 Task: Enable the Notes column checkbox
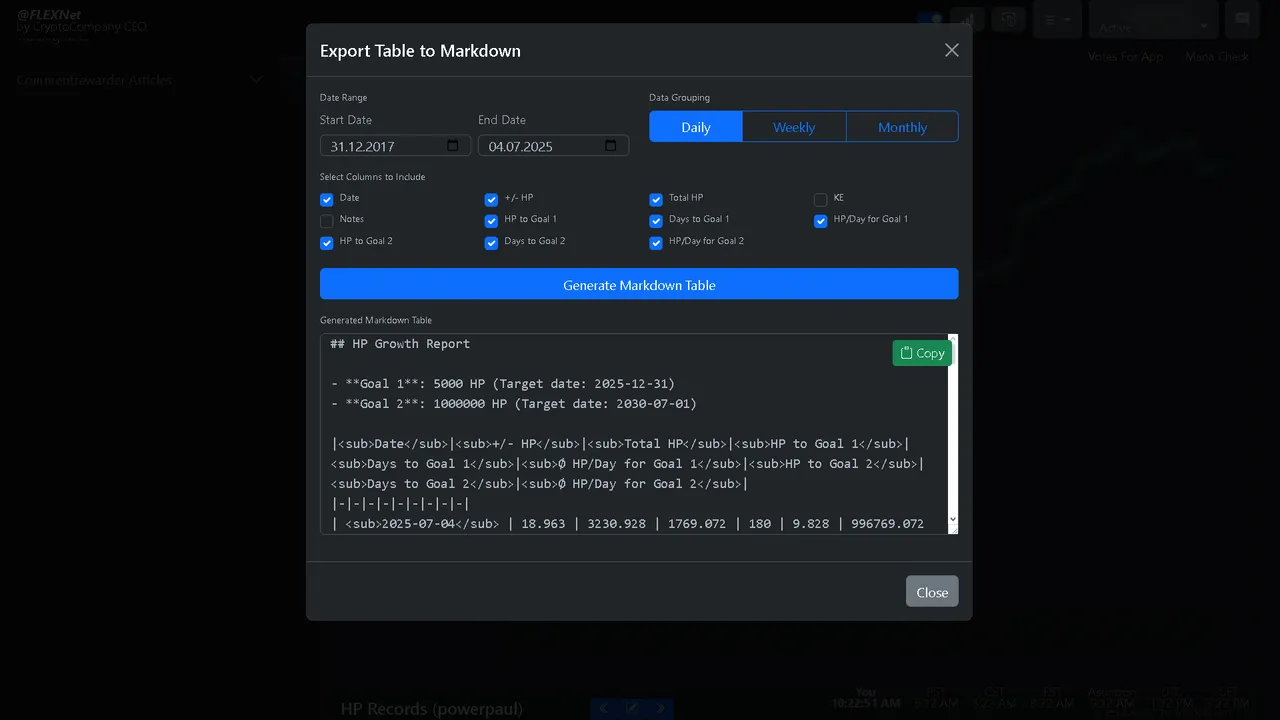(327, 221)
